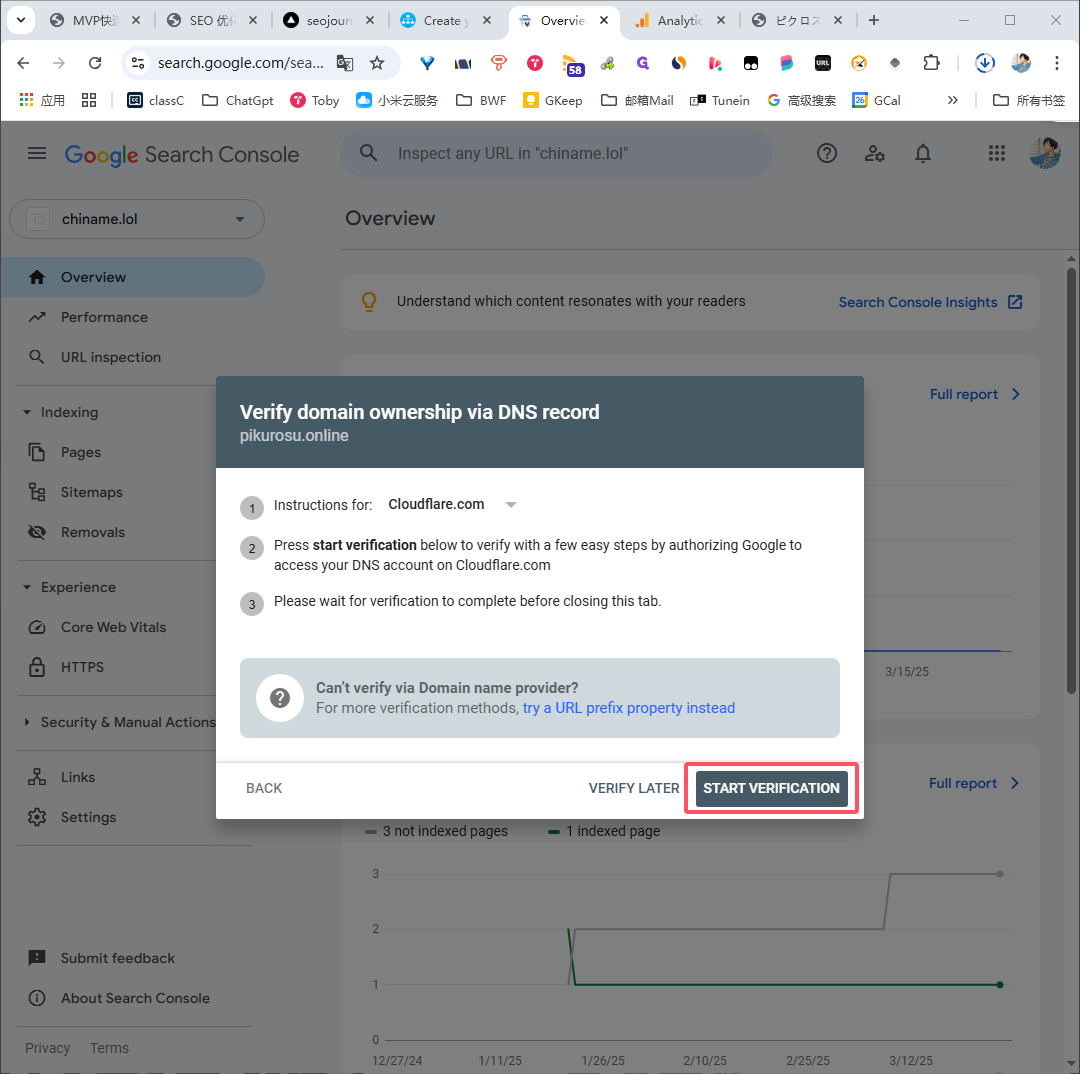Viewport: 1080px width, 1074px height.
Task: Click the site information icon in address bar
Action: click(x=138, y=63)
